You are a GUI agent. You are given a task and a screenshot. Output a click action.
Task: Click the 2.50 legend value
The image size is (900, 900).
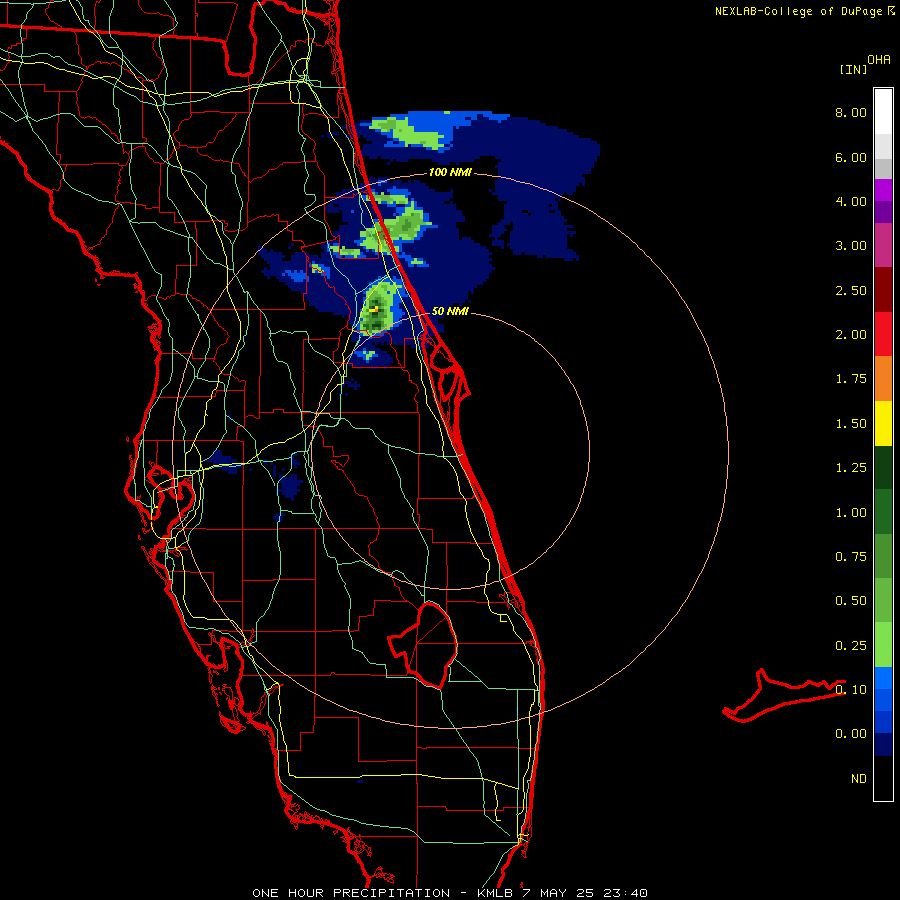(851, 290)
